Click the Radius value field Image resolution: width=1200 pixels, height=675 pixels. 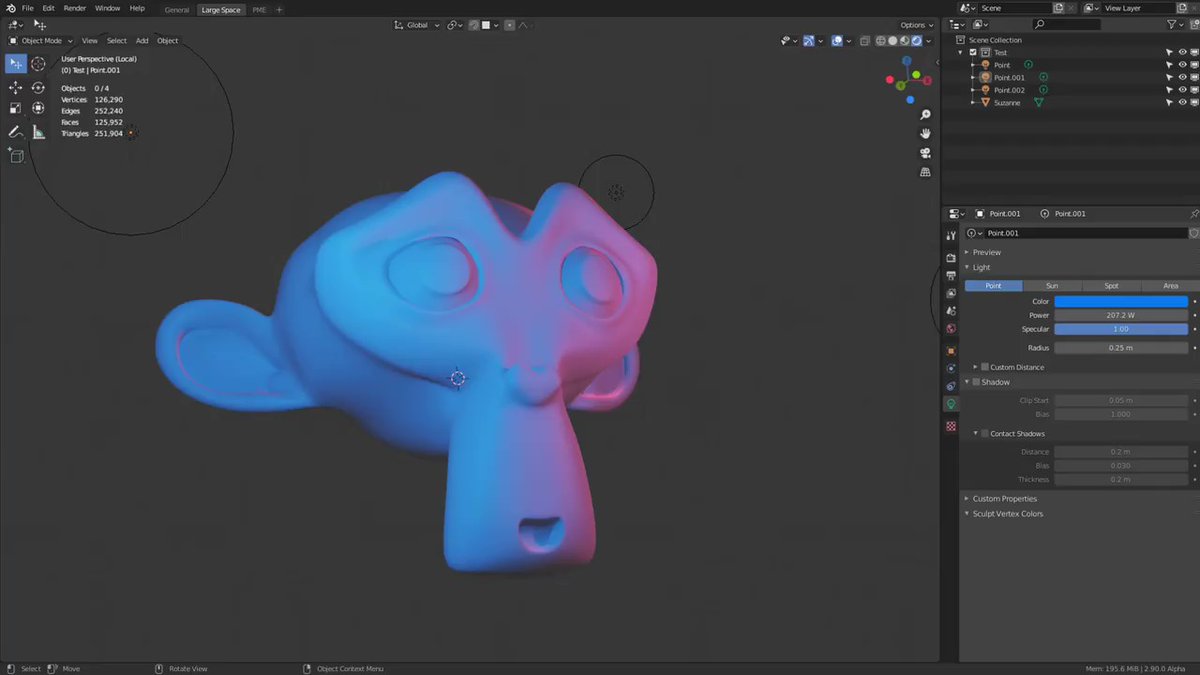[x=1121, y=348]
